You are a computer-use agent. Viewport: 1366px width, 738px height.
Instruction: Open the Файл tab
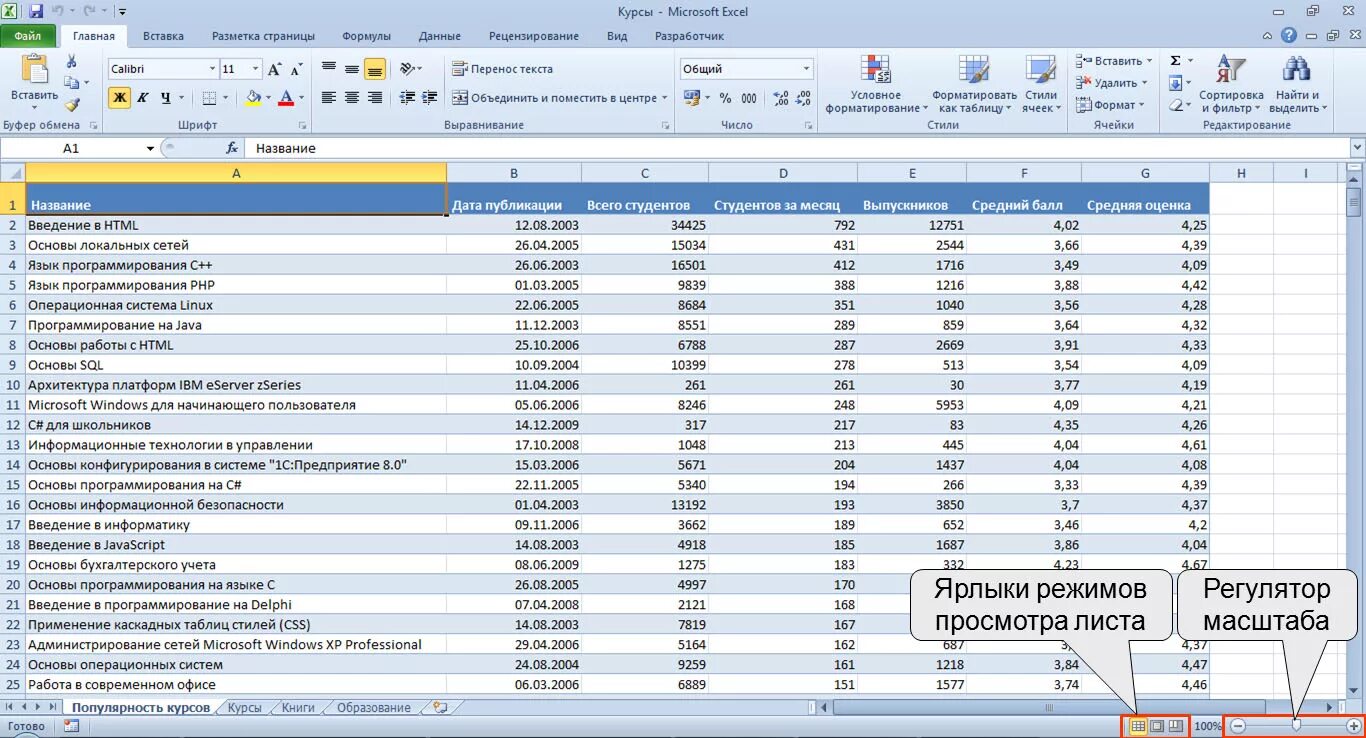pos(28,36)
